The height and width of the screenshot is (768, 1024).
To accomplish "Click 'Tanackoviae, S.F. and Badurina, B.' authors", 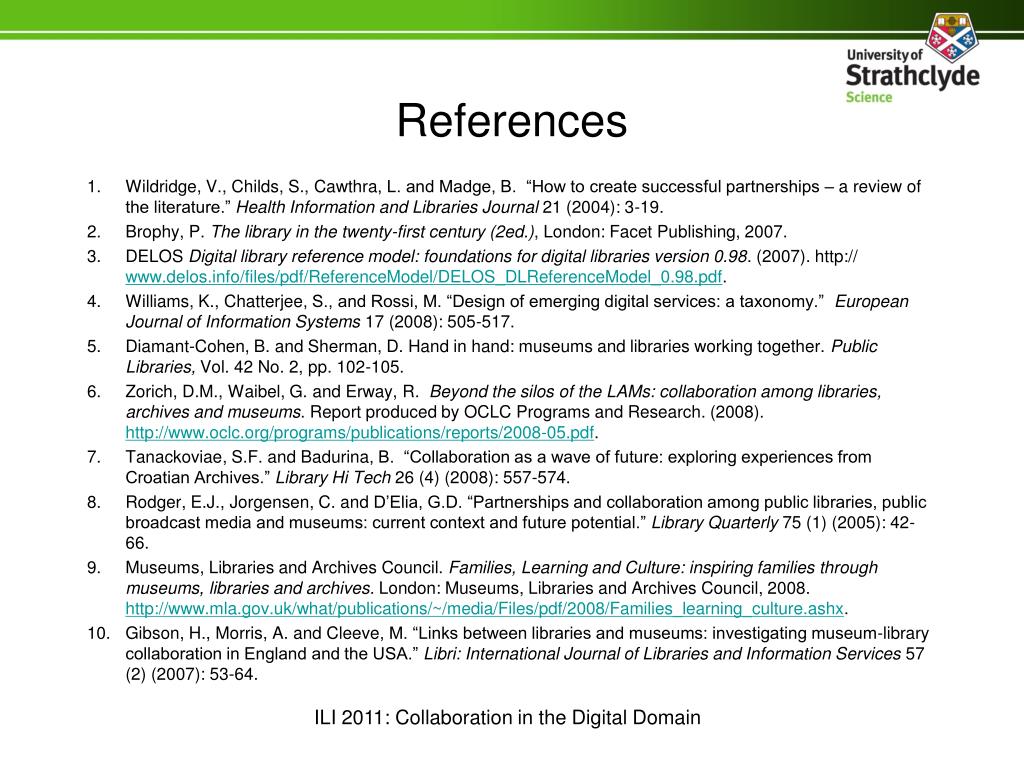I will tap(260, 457).
